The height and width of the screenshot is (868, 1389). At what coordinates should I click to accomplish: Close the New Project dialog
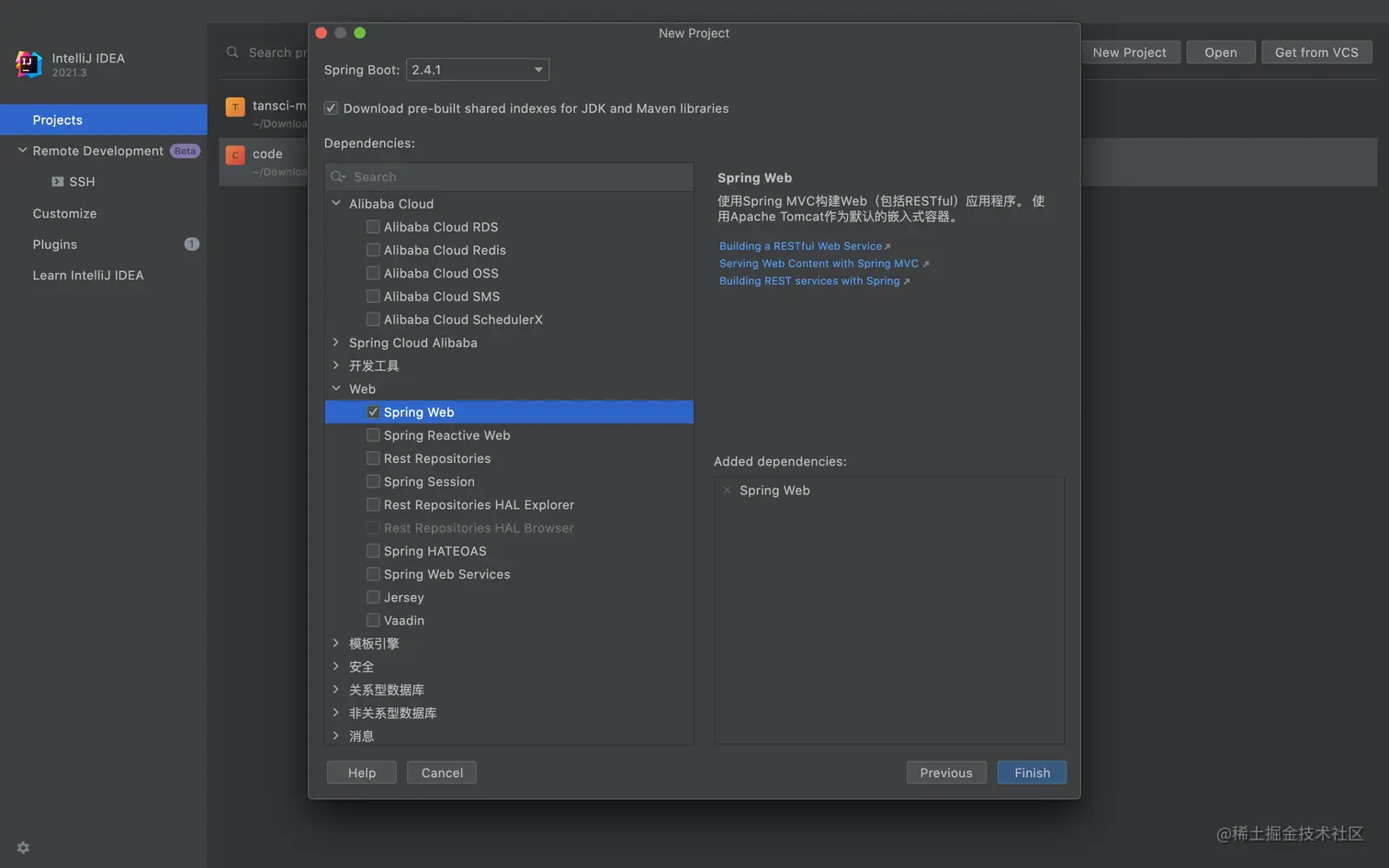click(x=321, y=33)
